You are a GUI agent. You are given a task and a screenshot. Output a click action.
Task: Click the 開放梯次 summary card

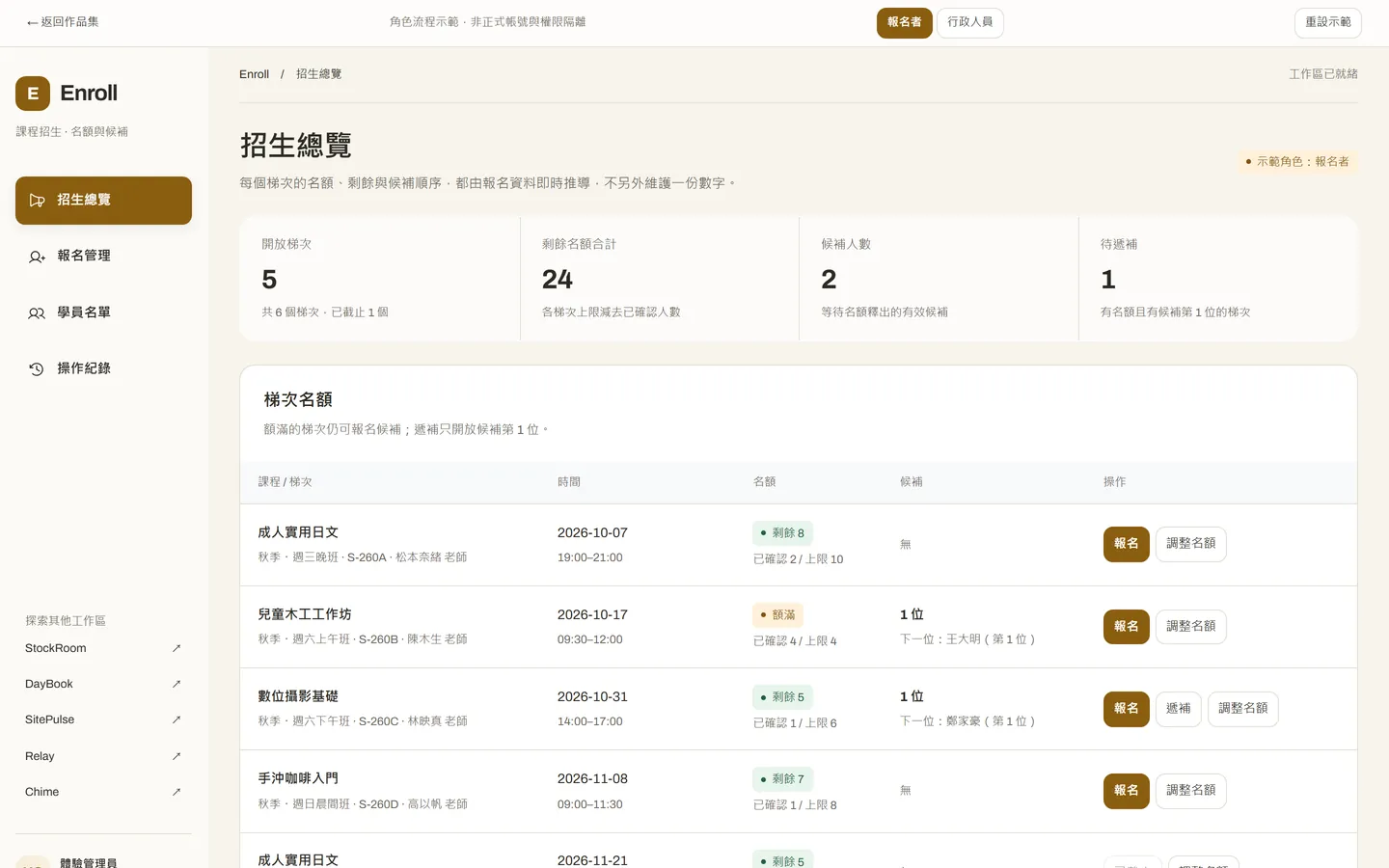pos(380,279)
